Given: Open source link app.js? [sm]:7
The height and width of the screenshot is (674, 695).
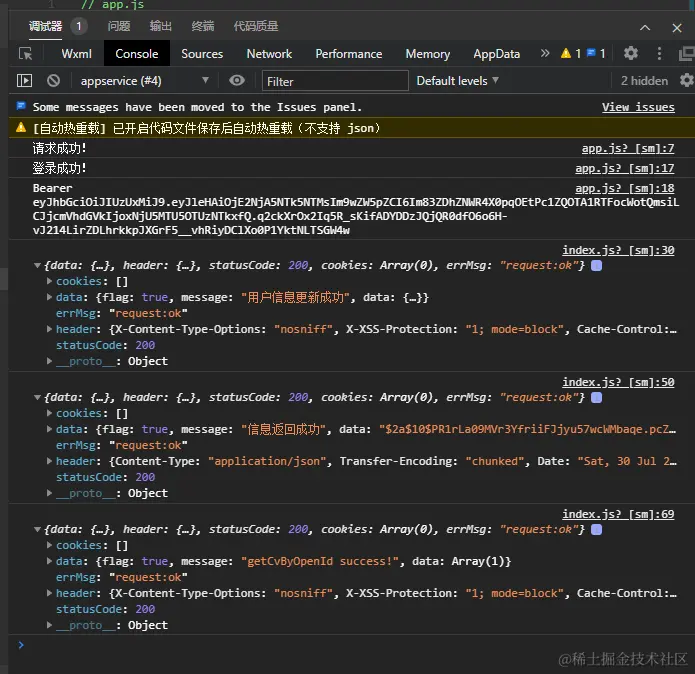Looking at the screenshot, I should [x=628, y=148].
